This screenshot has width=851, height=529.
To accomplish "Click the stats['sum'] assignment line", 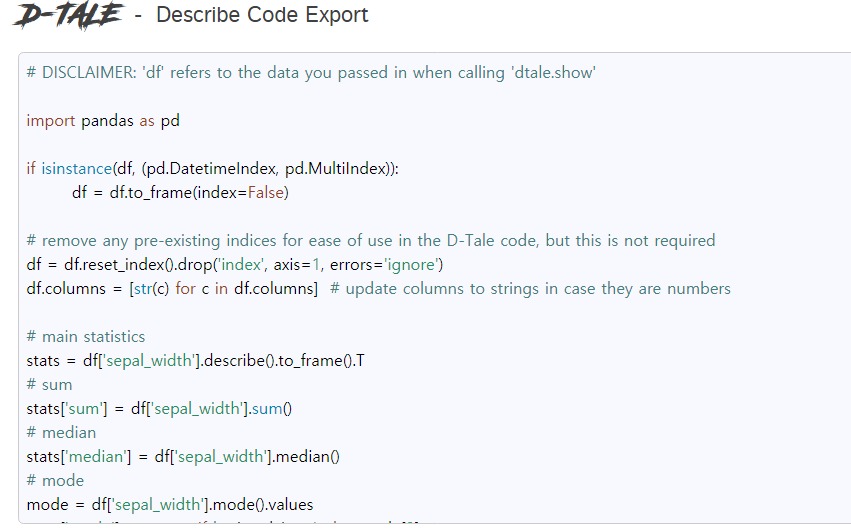I will [x=159, y=409].
